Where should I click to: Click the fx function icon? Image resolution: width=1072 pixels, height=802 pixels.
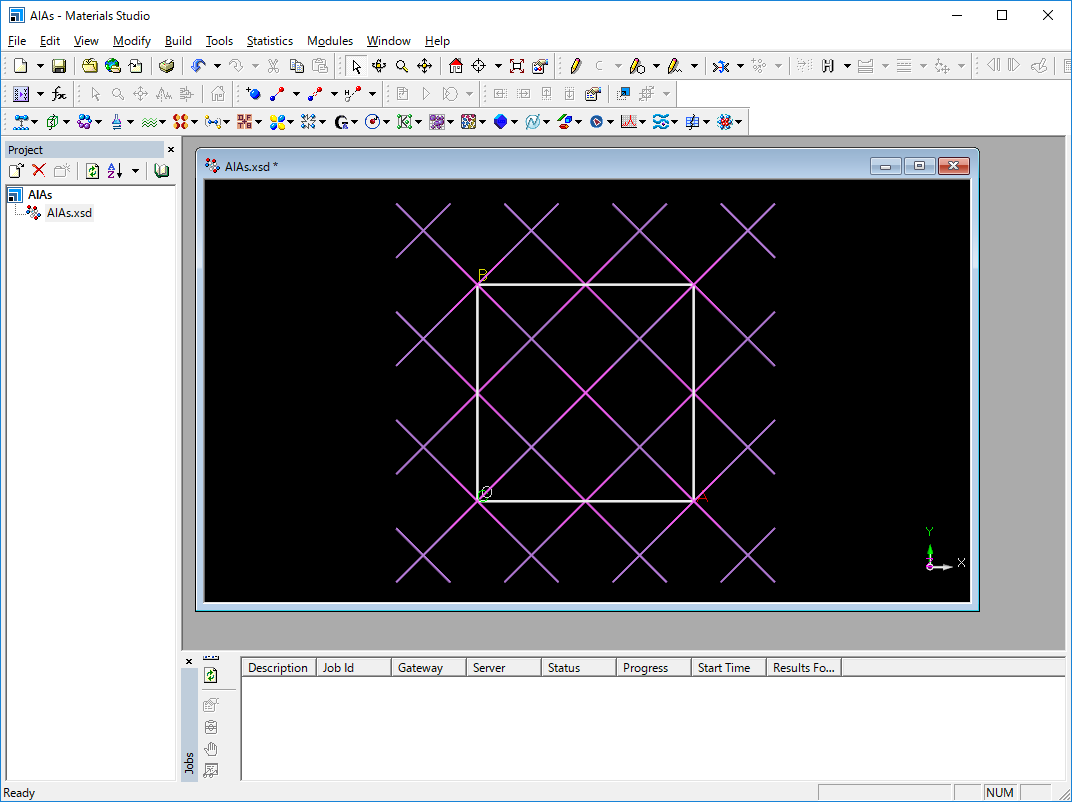pyautogui.click(x=60, y=94)
